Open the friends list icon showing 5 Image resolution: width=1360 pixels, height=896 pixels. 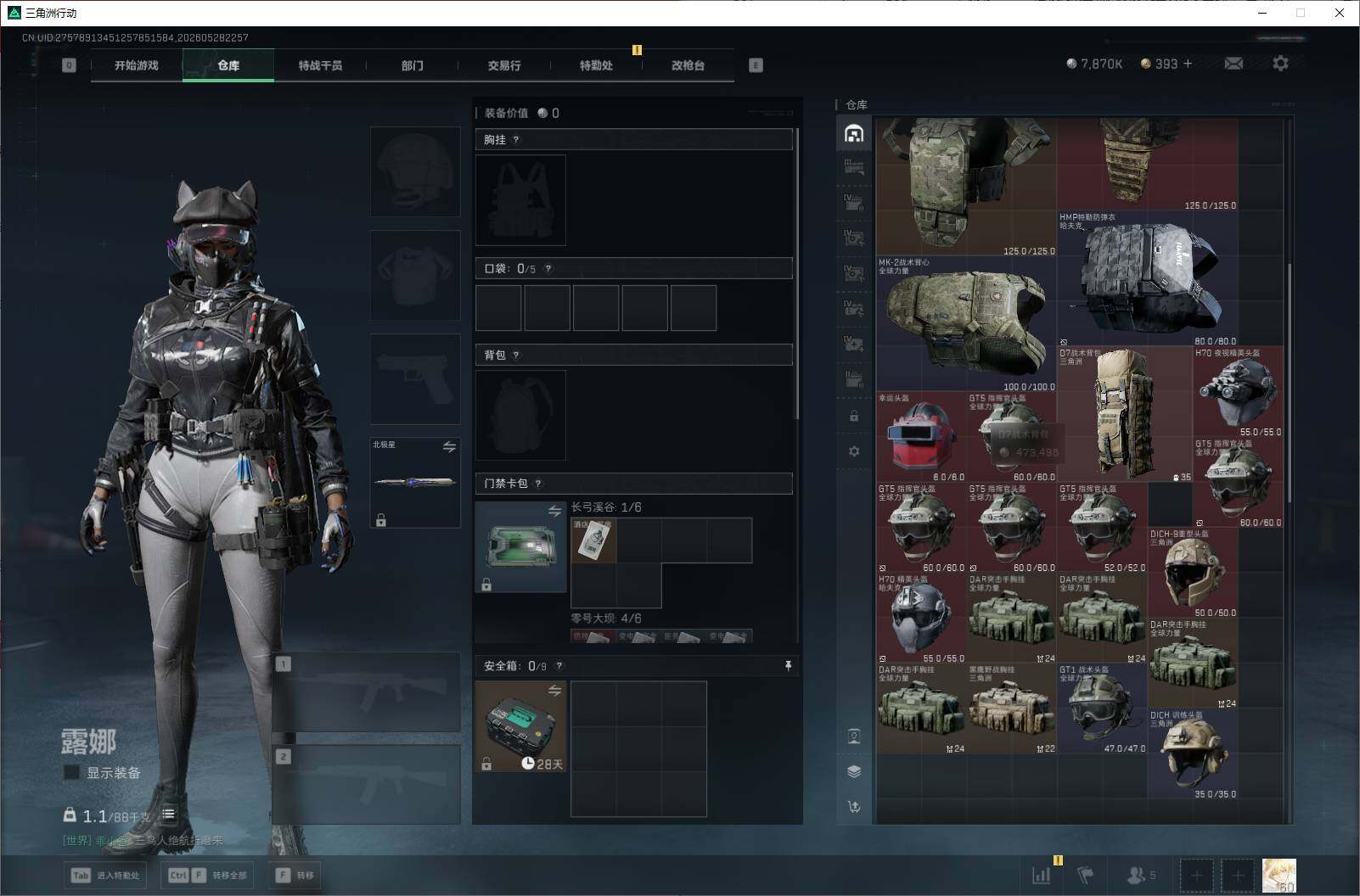click(x=1141, y=875)
